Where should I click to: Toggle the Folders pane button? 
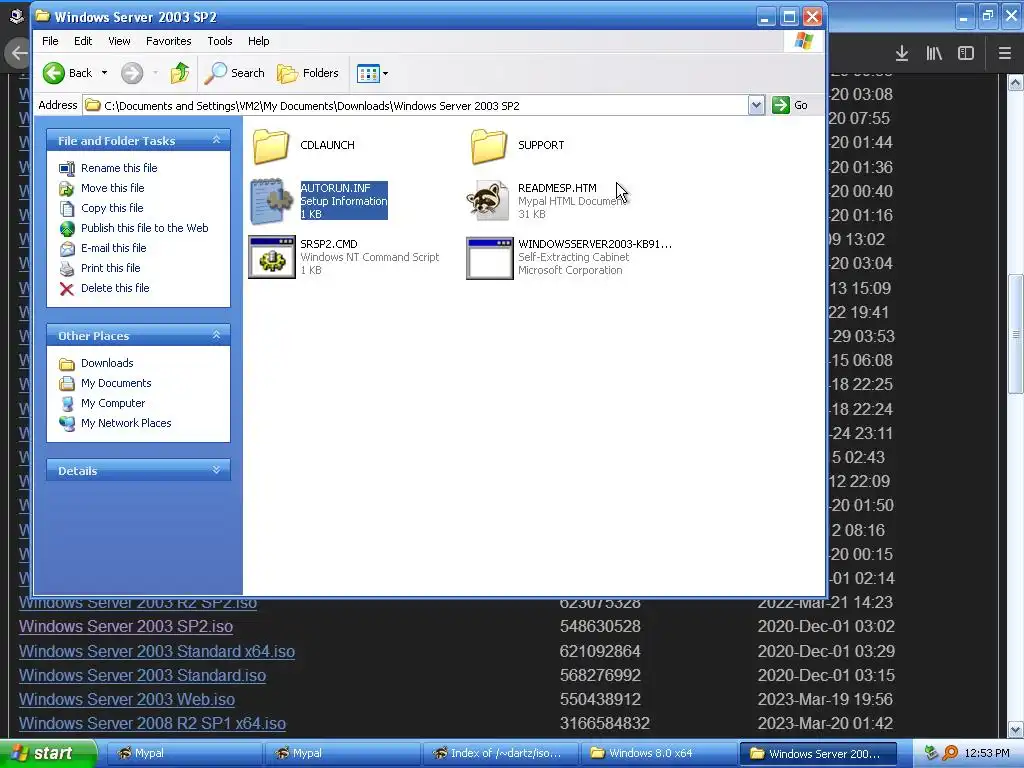coord(308,73)
